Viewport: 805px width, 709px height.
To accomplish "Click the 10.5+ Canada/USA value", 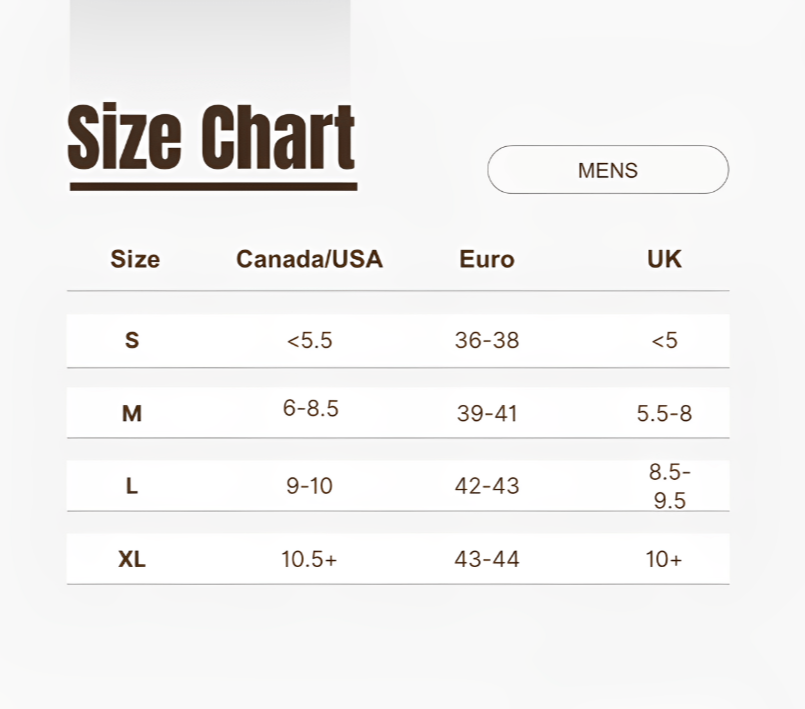I will pos(309,559).
